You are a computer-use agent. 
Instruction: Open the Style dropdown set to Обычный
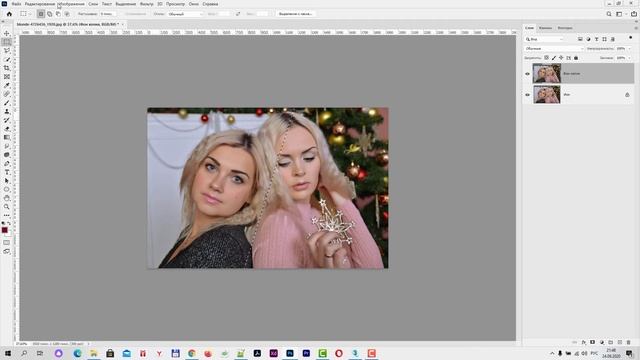coord(185,14)
